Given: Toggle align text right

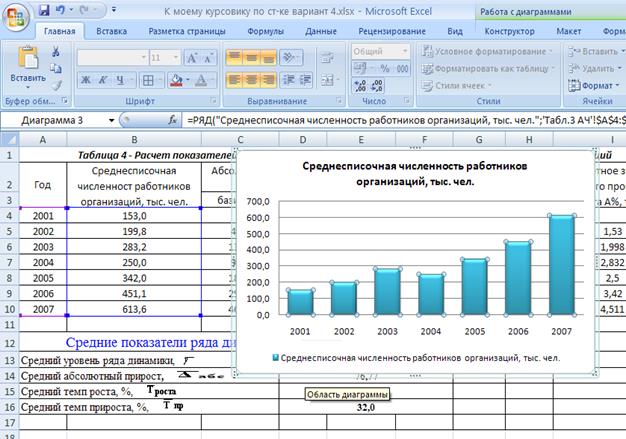Looking at the screenshot, I should click(x=268, y=80).
